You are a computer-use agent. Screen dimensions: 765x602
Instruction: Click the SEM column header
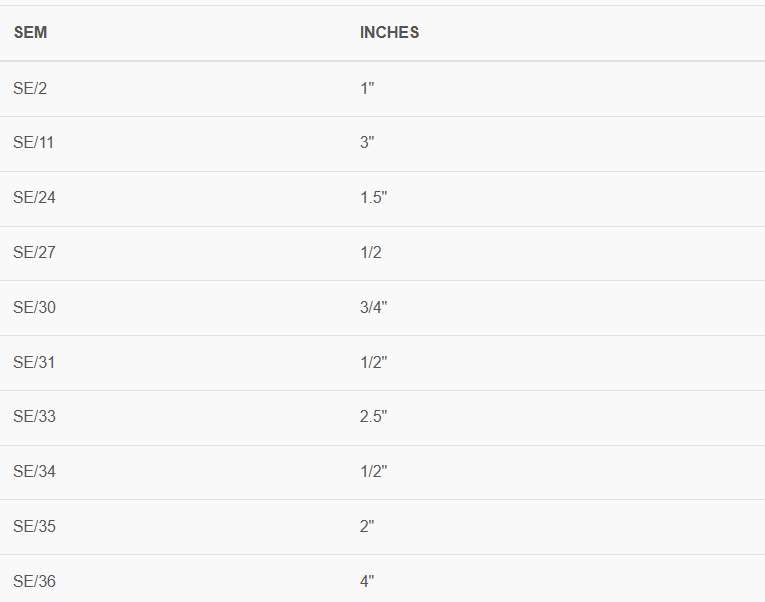[x=30, y=33]
